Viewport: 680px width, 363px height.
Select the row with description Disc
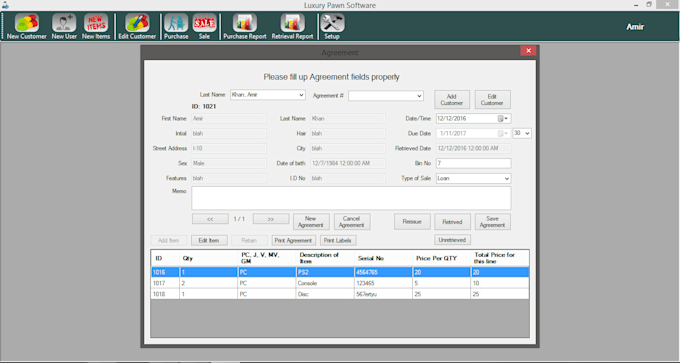(x=340, y=294)
